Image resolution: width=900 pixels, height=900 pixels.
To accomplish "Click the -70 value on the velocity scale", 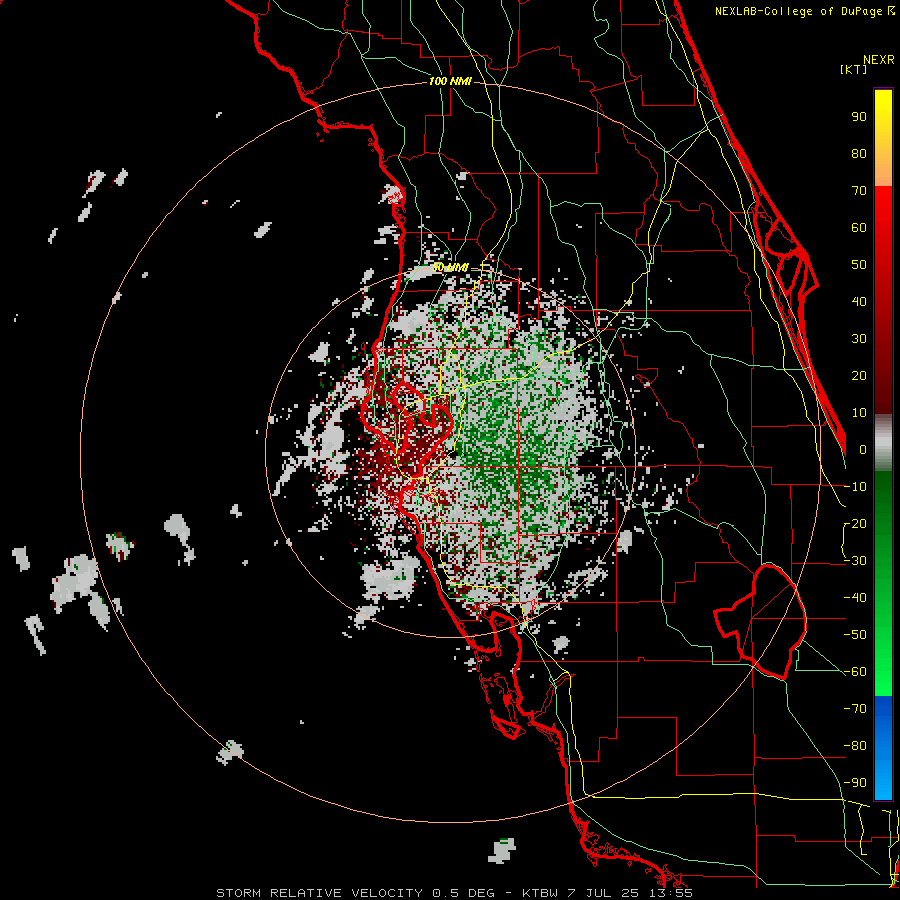I will (855, 709).
